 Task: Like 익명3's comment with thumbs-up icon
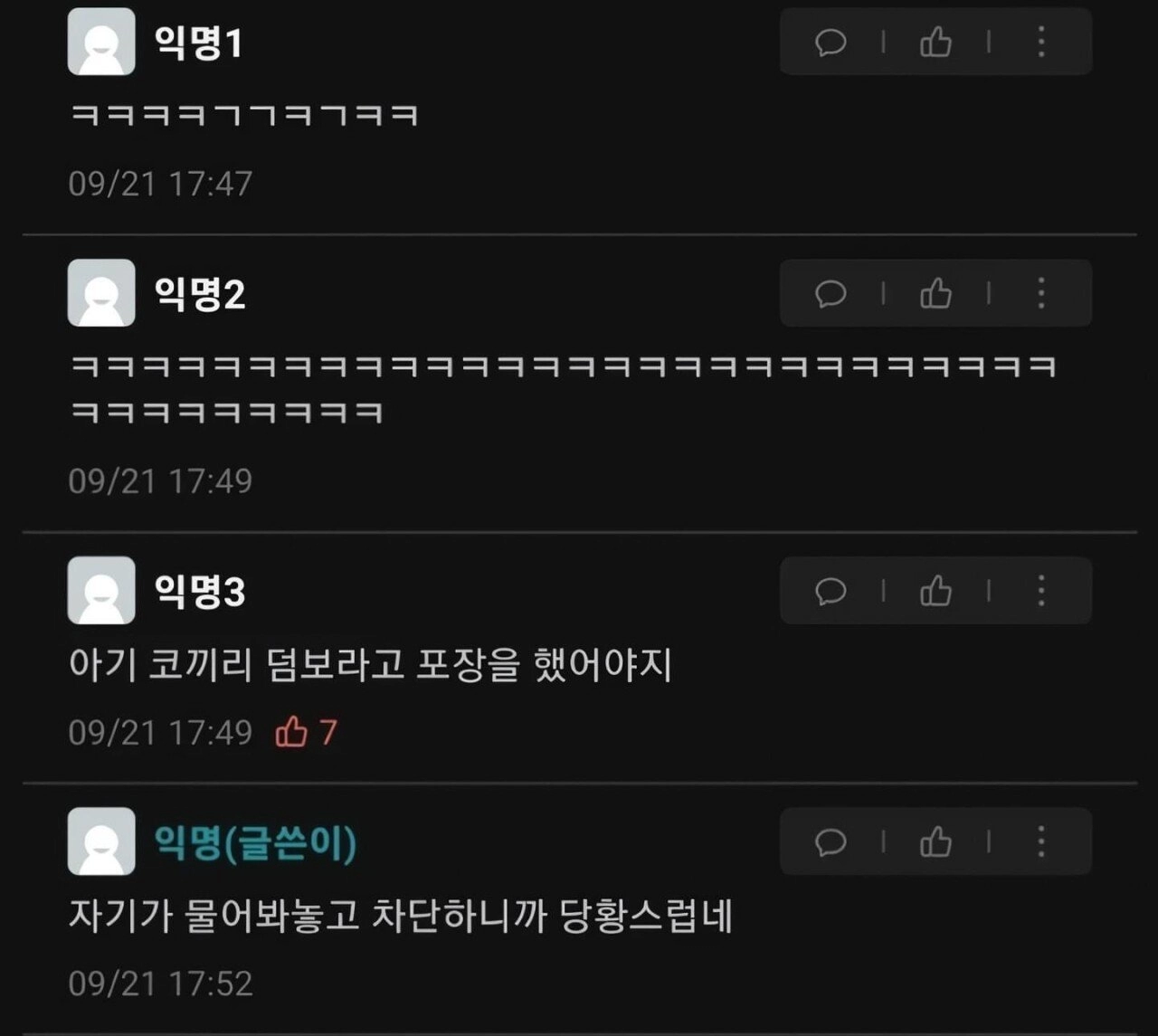(x=935, y=590)
